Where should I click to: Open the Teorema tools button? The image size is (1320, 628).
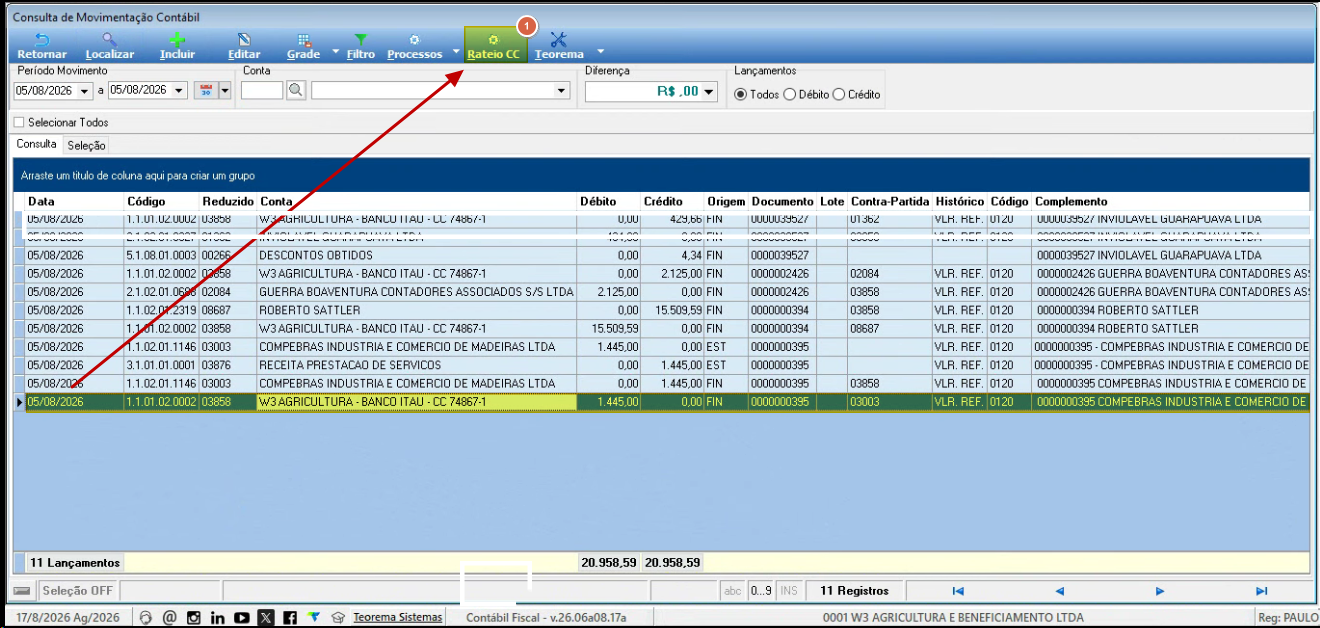(559, 46)
